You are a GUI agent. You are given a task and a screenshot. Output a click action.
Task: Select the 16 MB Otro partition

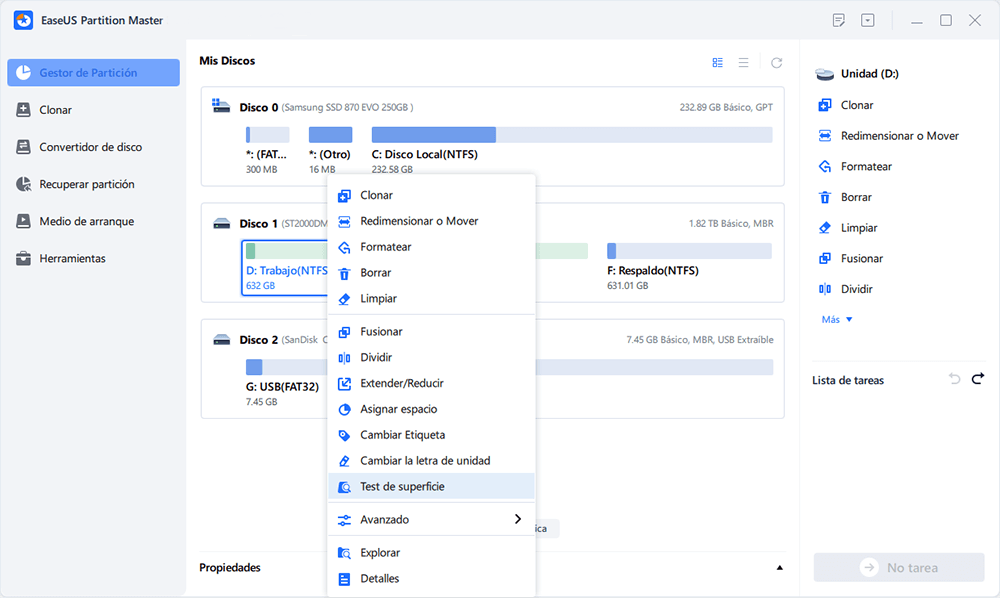tap(330, 135)
